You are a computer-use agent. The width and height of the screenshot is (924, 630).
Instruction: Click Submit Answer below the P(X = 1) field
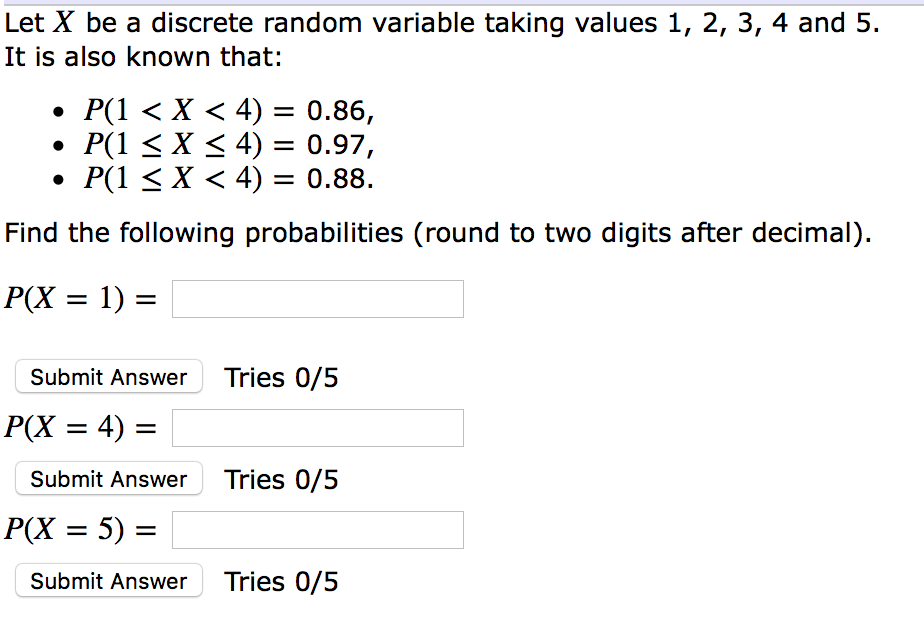[x=108, y=377]
